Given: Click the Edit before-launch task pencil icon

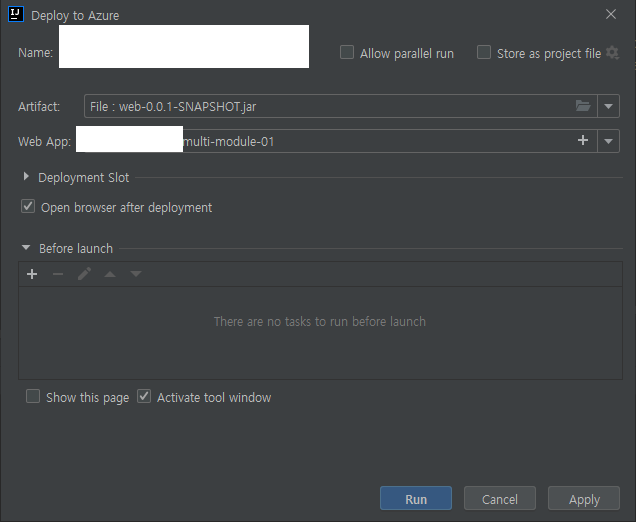Looking at the screenshot, I should click(x=84, y=274).
